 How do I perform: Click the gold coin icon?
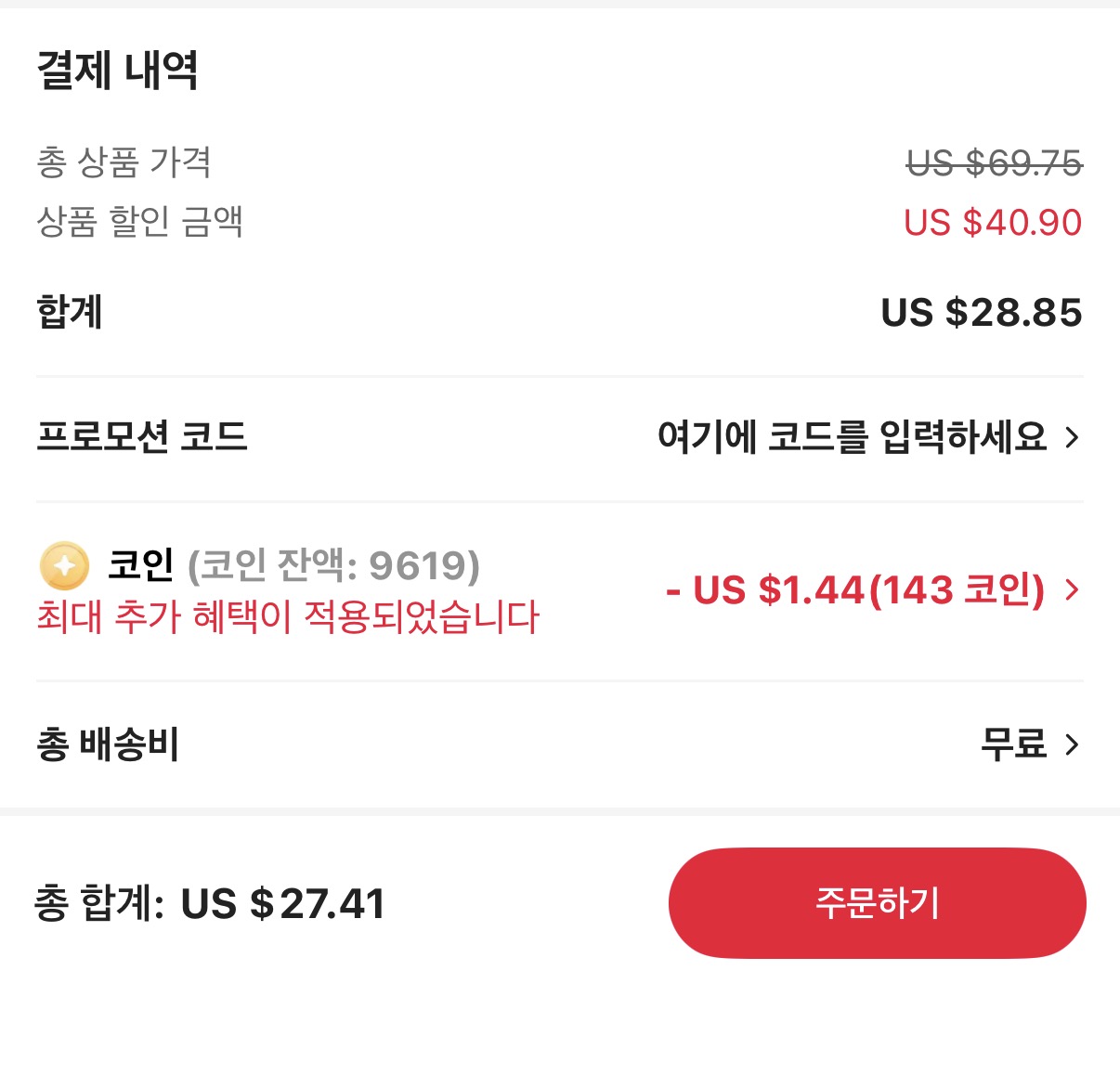[x=64, y=565]
